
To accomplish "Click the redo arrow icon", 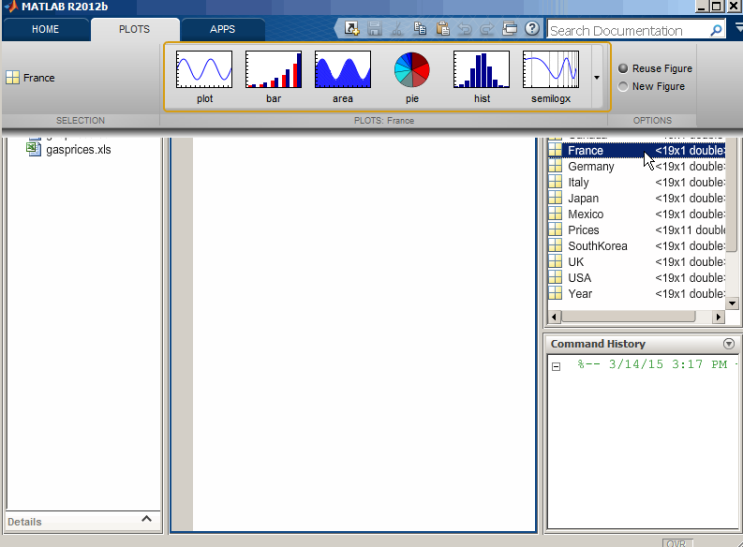I will [487, 29].
